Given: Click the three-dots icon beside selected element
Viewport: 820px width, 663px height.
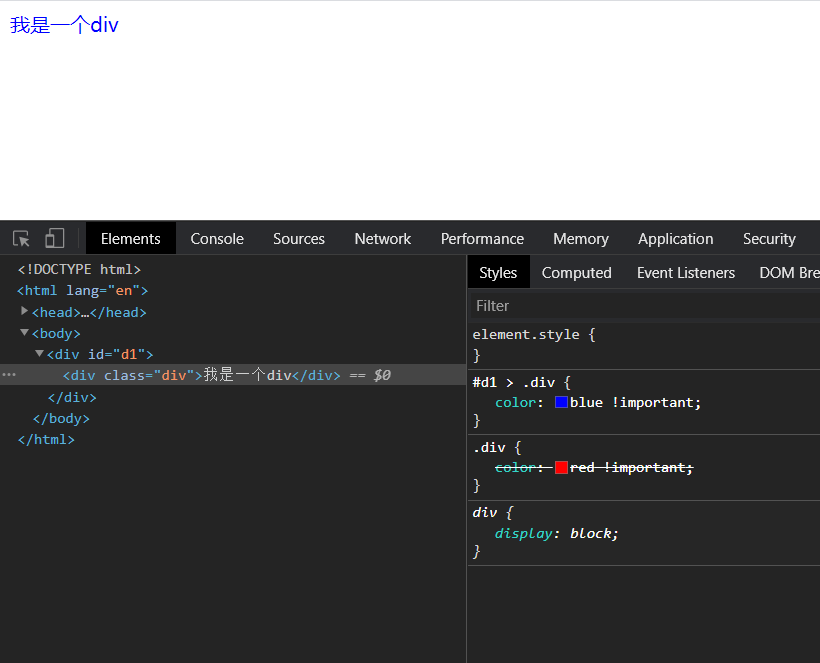Looking at the screenshot, I should [x=9, y=375].
